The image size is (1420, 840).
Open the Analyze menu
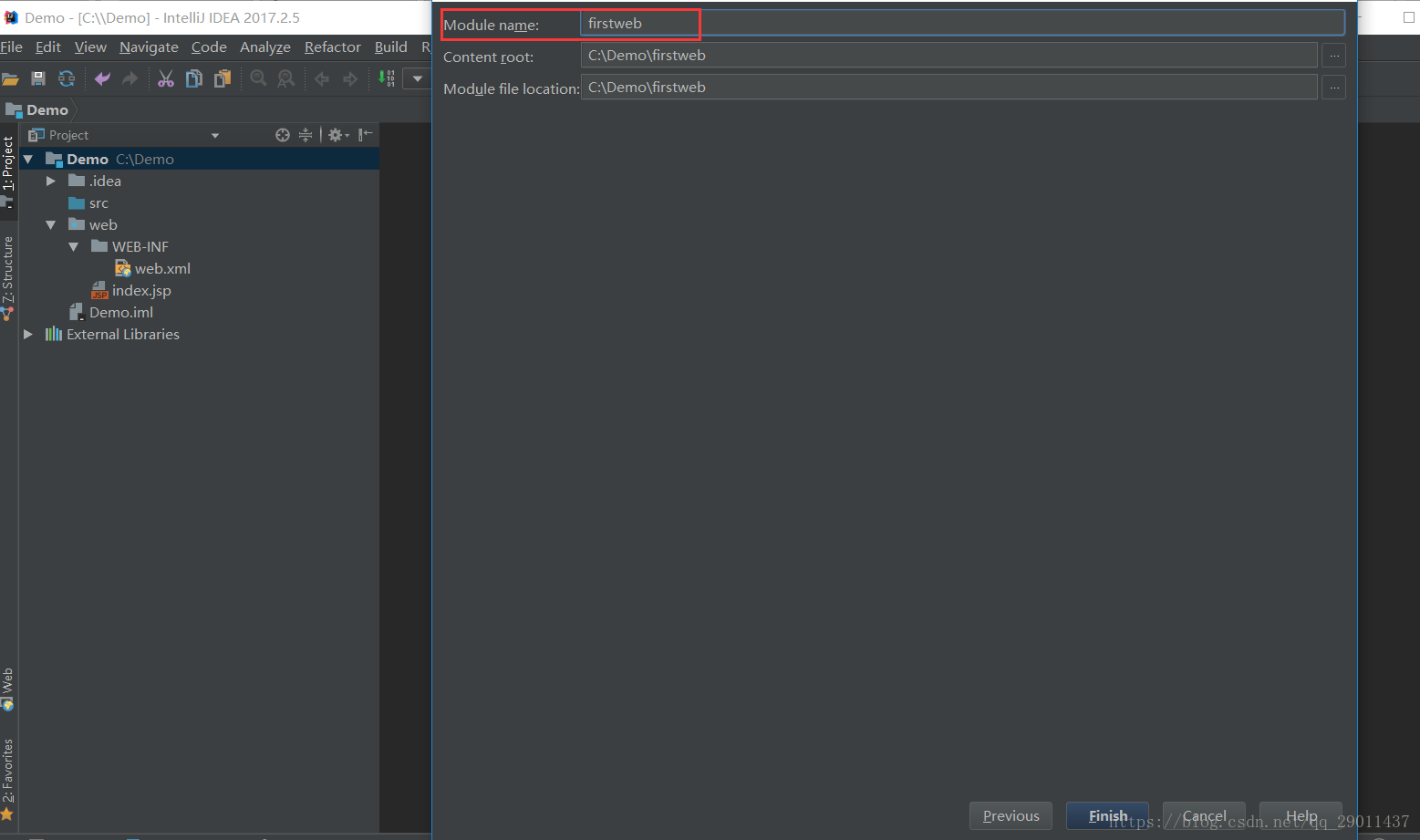265,47
